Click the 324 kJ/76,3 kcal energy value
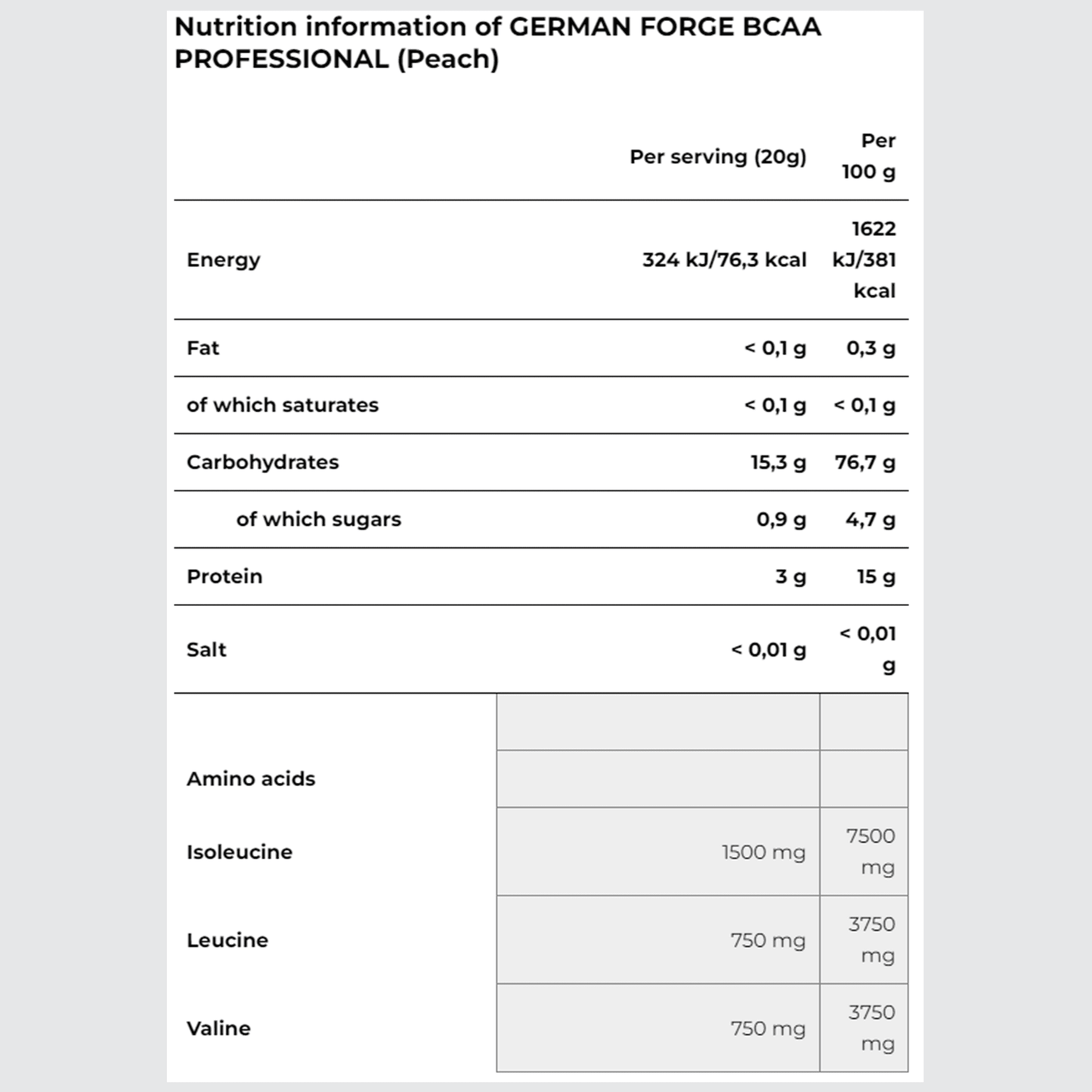1092x1092 pixels. coord(724,260)
